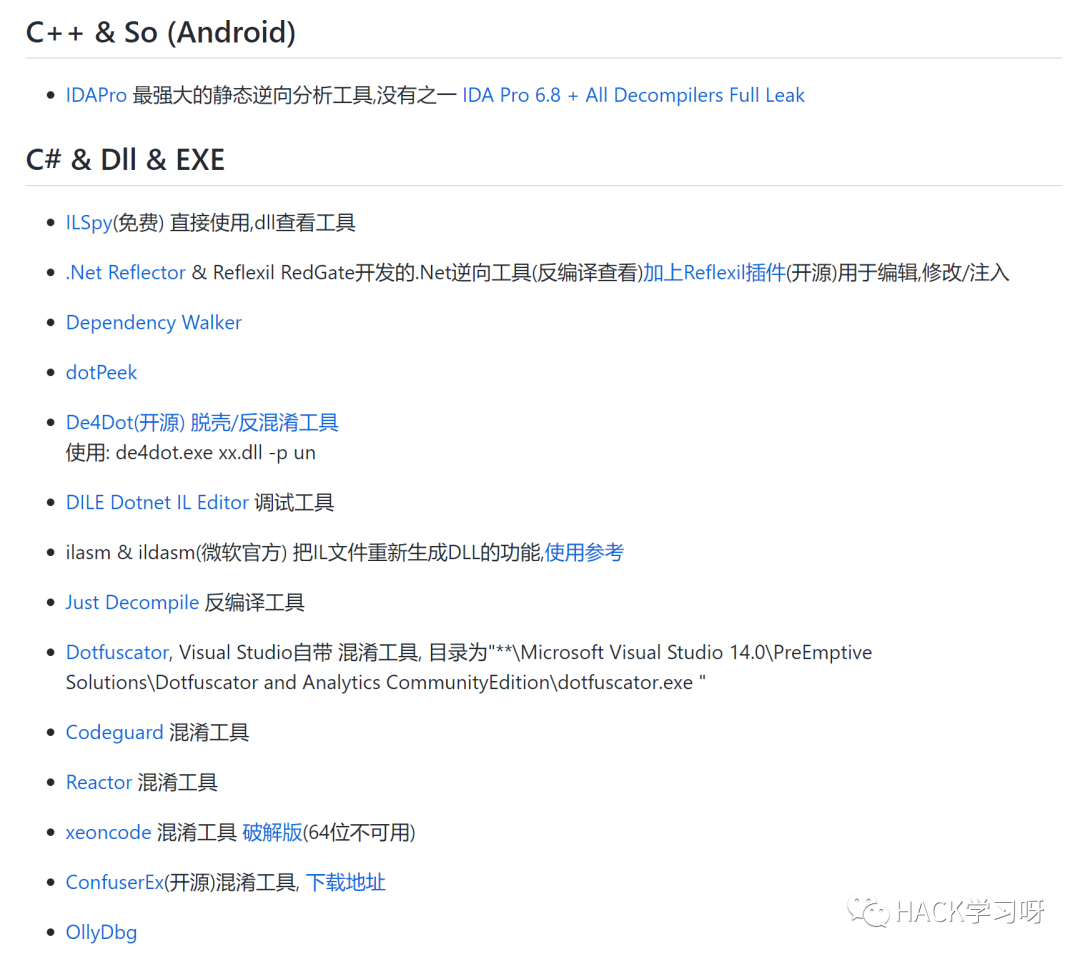The image size is (1080, 959).
Task: Select the C# & Dll & EXE heading
Action: click(125, 160)
